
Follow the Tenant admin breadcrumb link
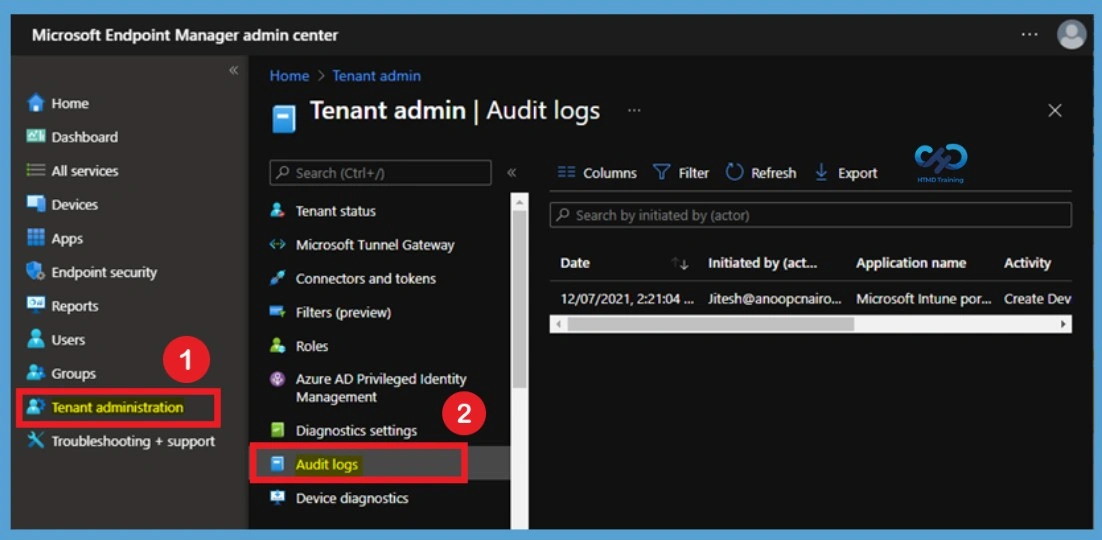(x=377, y=76)
